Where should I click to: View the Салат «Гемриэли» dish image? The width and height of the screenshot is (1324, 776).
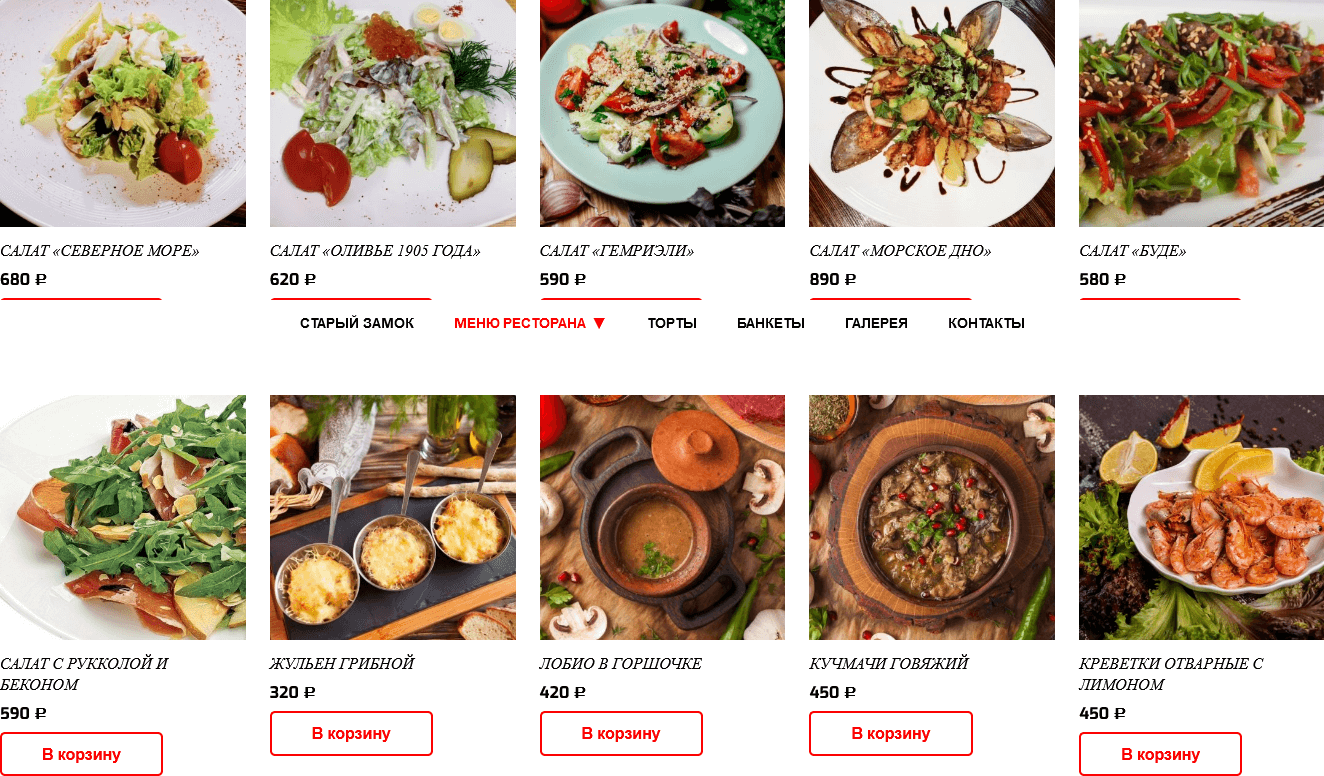pos(662,113)
